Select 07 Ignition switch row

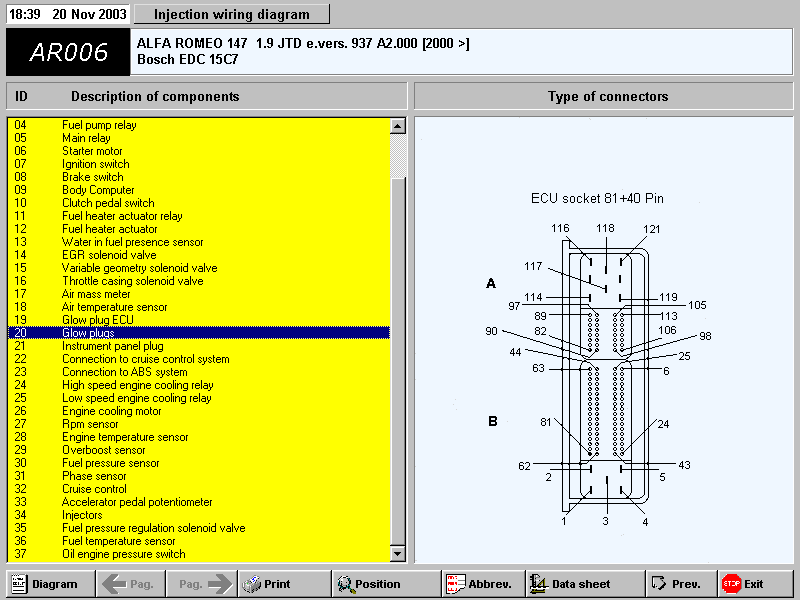(x=199, y=164)
